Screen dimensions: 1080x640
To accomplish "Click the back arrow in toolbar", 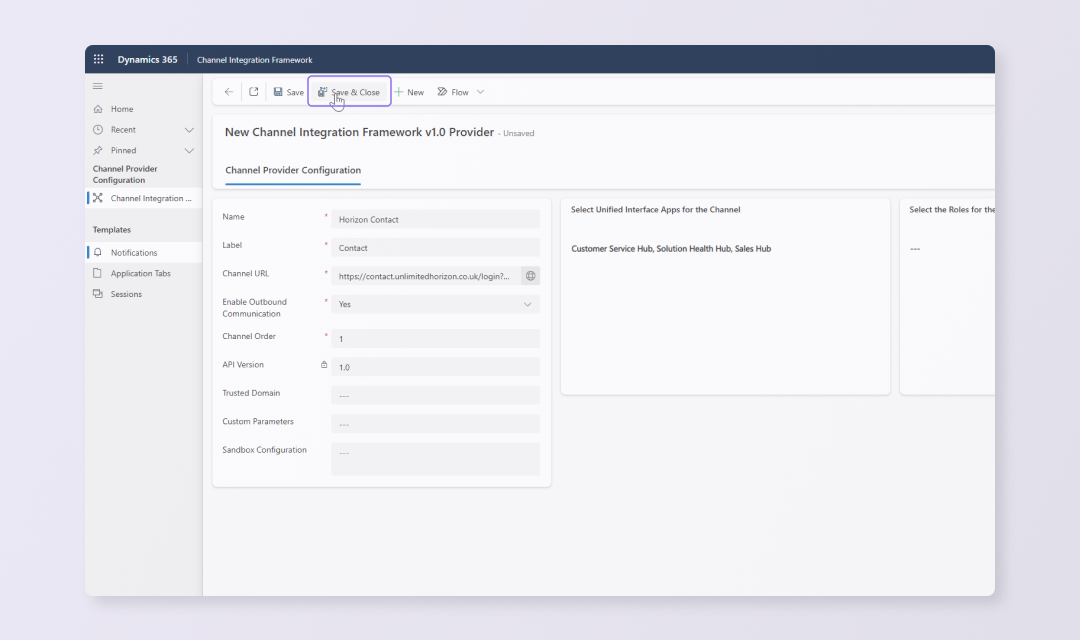I will coord(229,92).
